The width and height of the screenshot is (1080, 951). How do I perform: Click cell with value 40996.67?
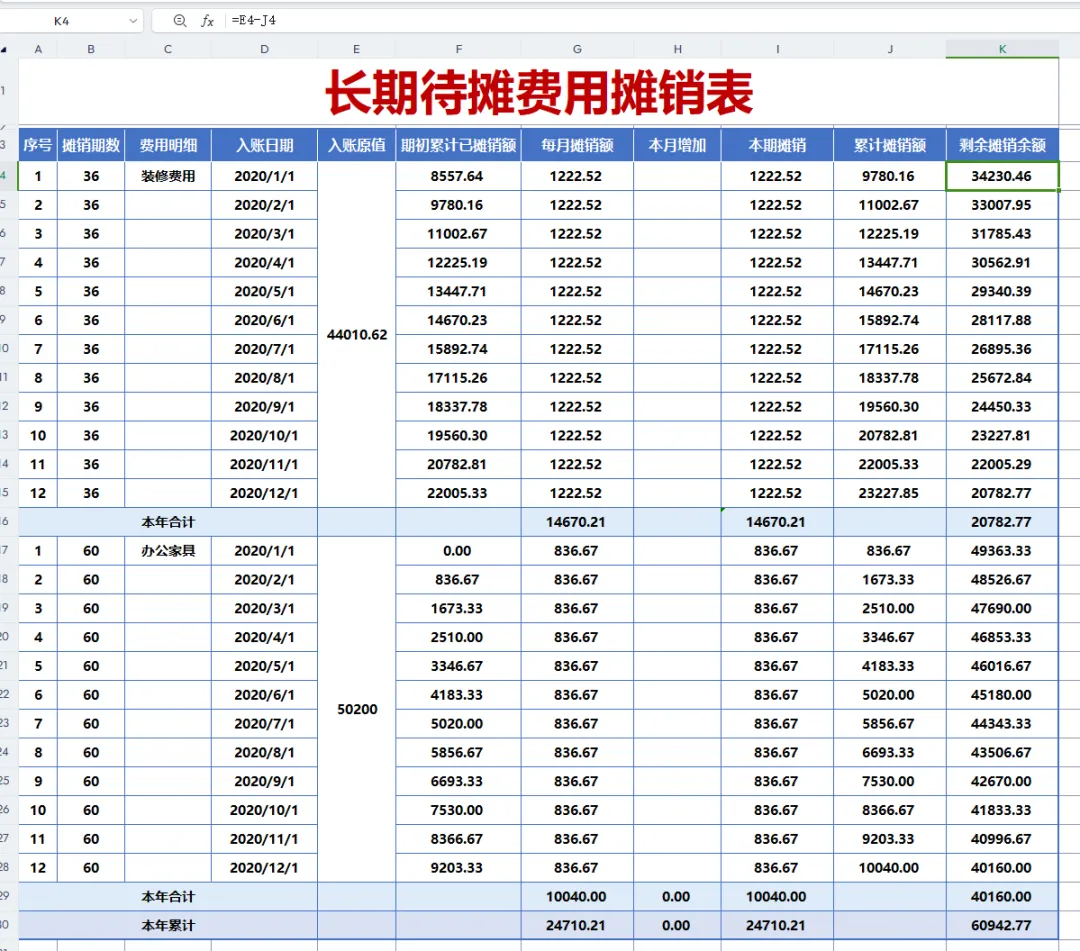(1002, 839)
